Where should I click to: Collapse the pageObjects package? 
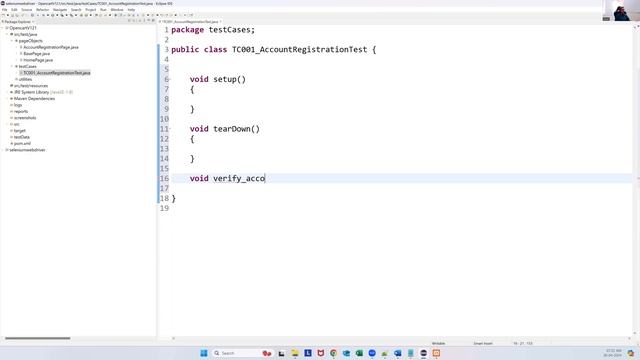[12, 41]
